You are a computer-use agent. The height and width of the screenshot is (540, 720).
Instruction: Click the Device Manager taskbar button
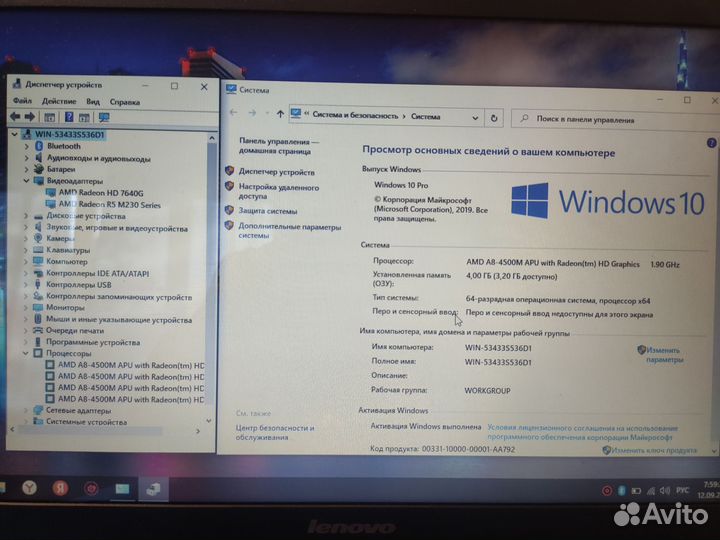tap(153, 489)
